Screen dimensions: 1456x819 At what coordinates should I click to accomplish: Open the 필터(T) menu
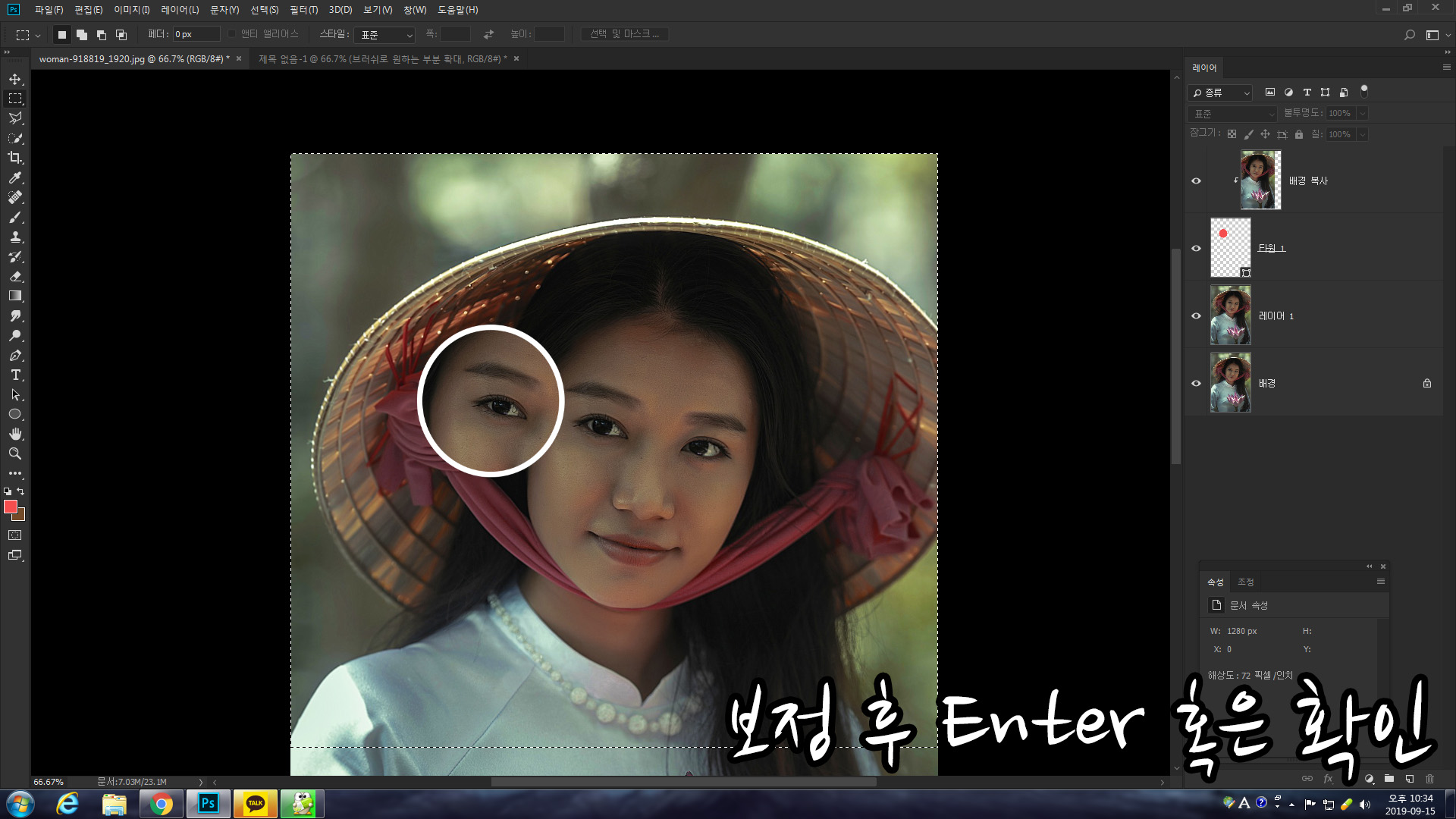pyautogui.click(x=303, y=10)
